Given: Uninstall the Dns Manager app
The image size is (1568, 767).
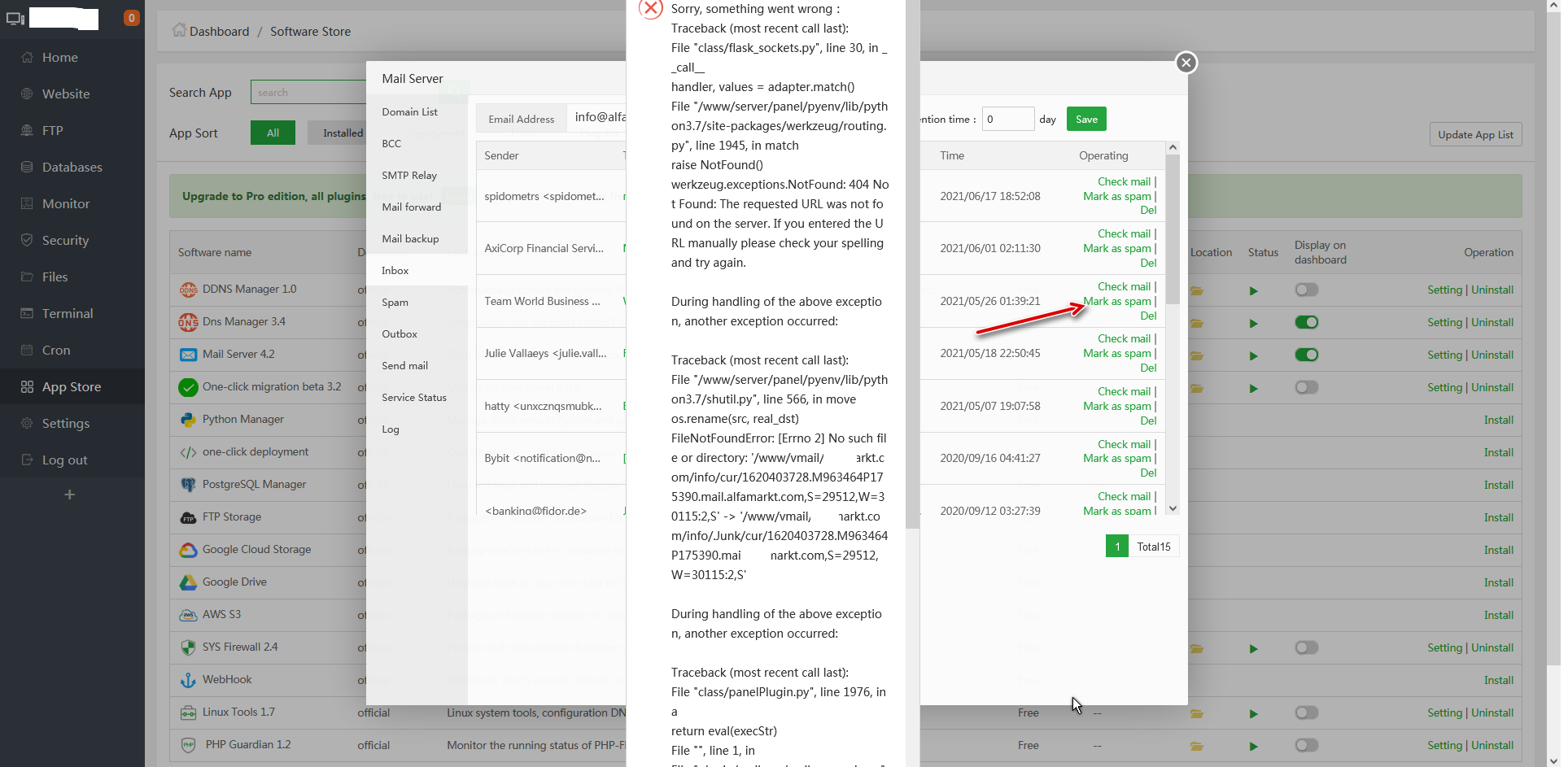Looking at the screenshot, I should (1492, 323).
